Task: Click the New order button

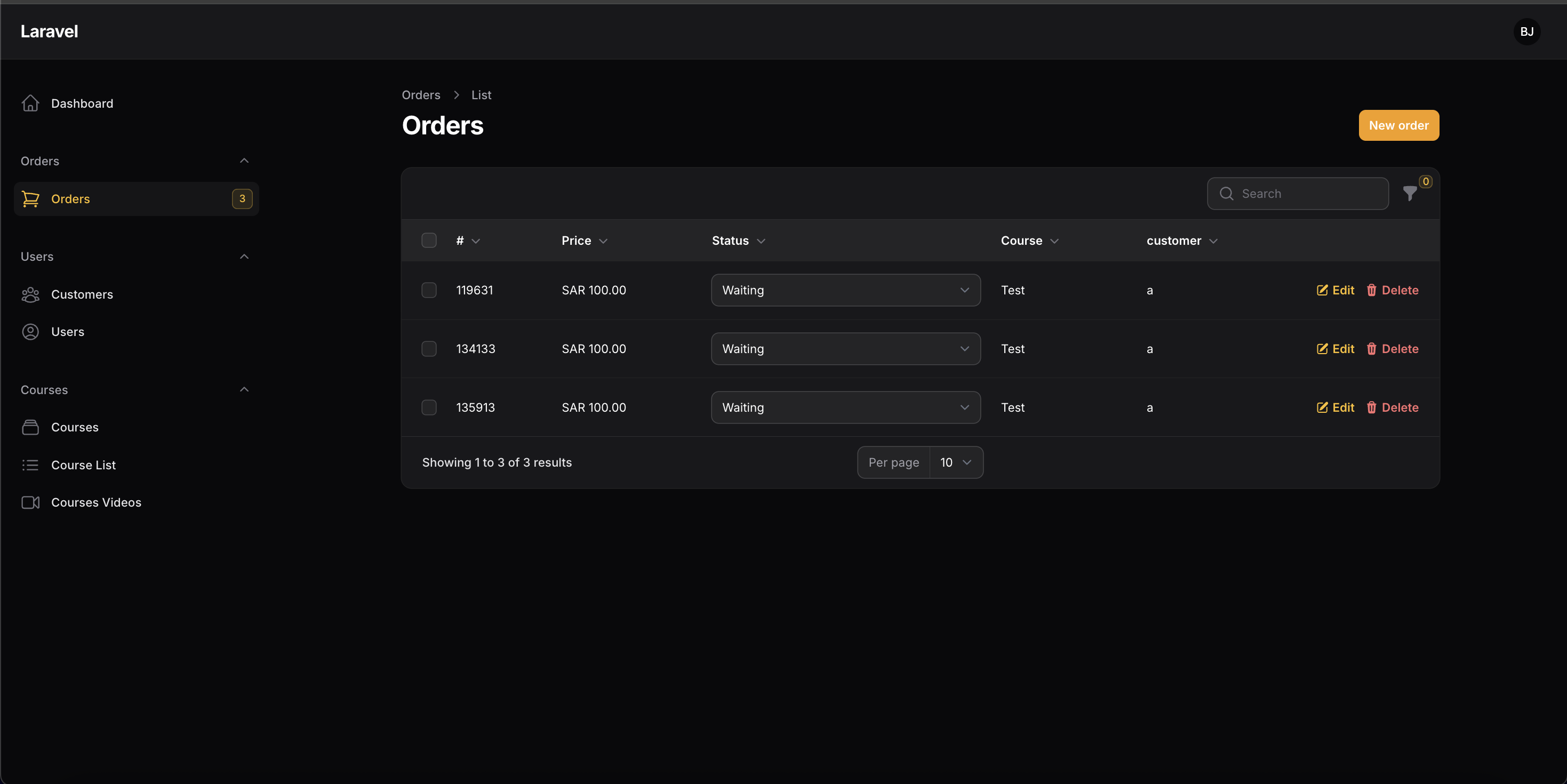Action: click(1398, 125)
